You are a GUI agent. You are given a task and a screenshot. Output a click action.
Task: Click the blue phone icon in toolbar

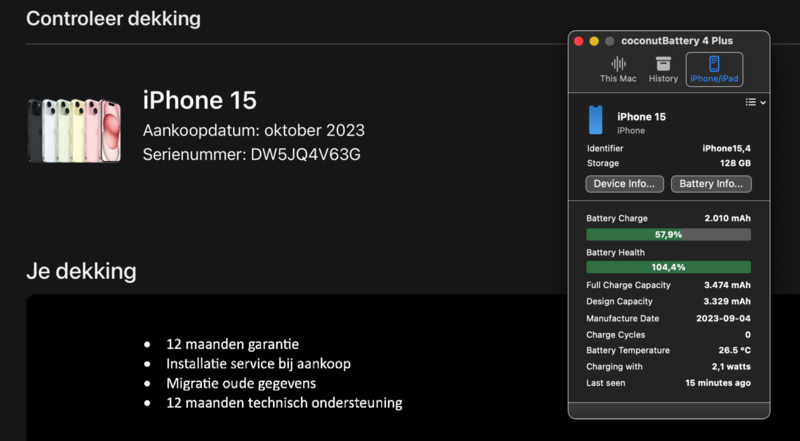click(714, 64)
